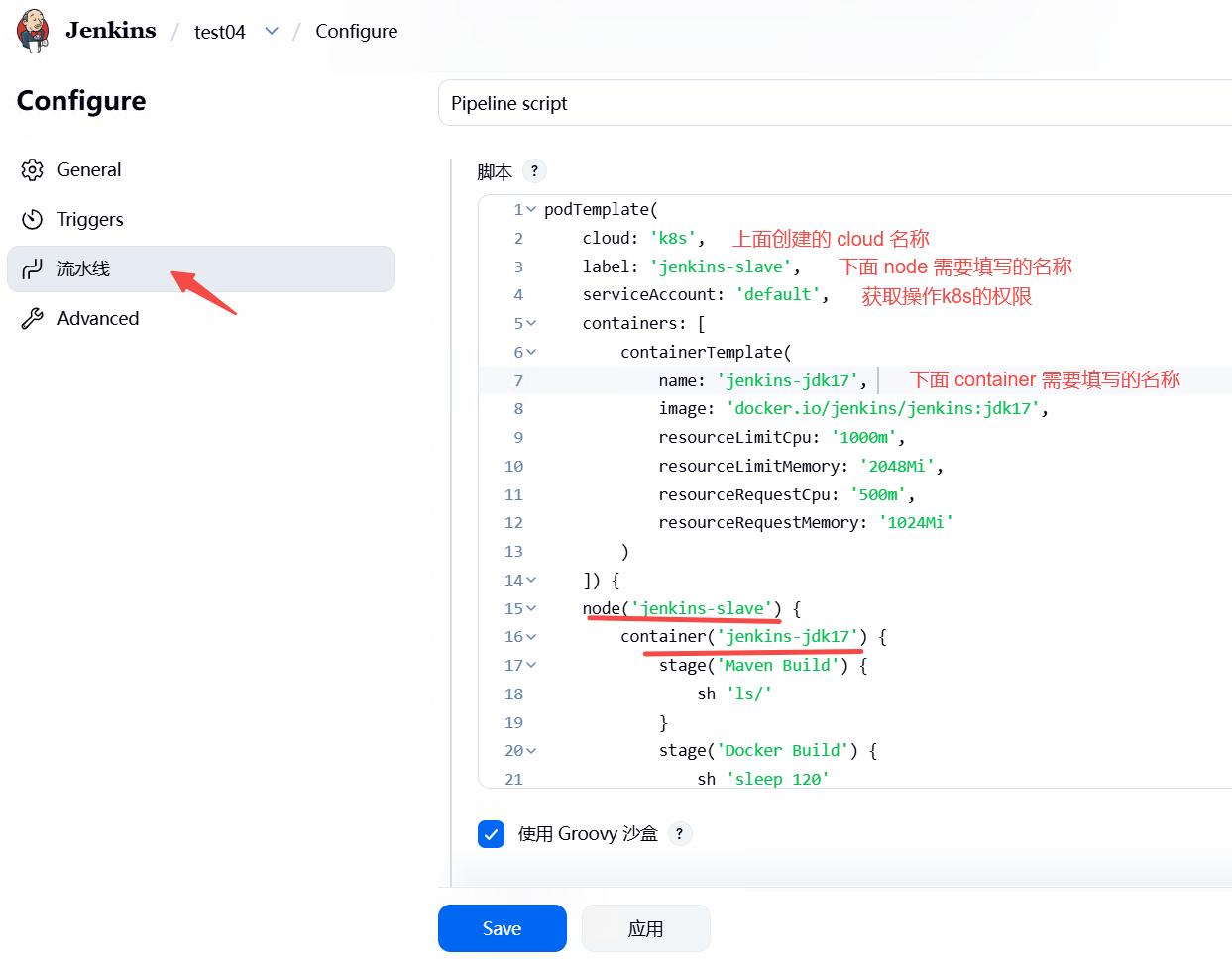Click the '500m' resourceRequestCpu value
The image size is (1232, 959).
pos(878,495)
